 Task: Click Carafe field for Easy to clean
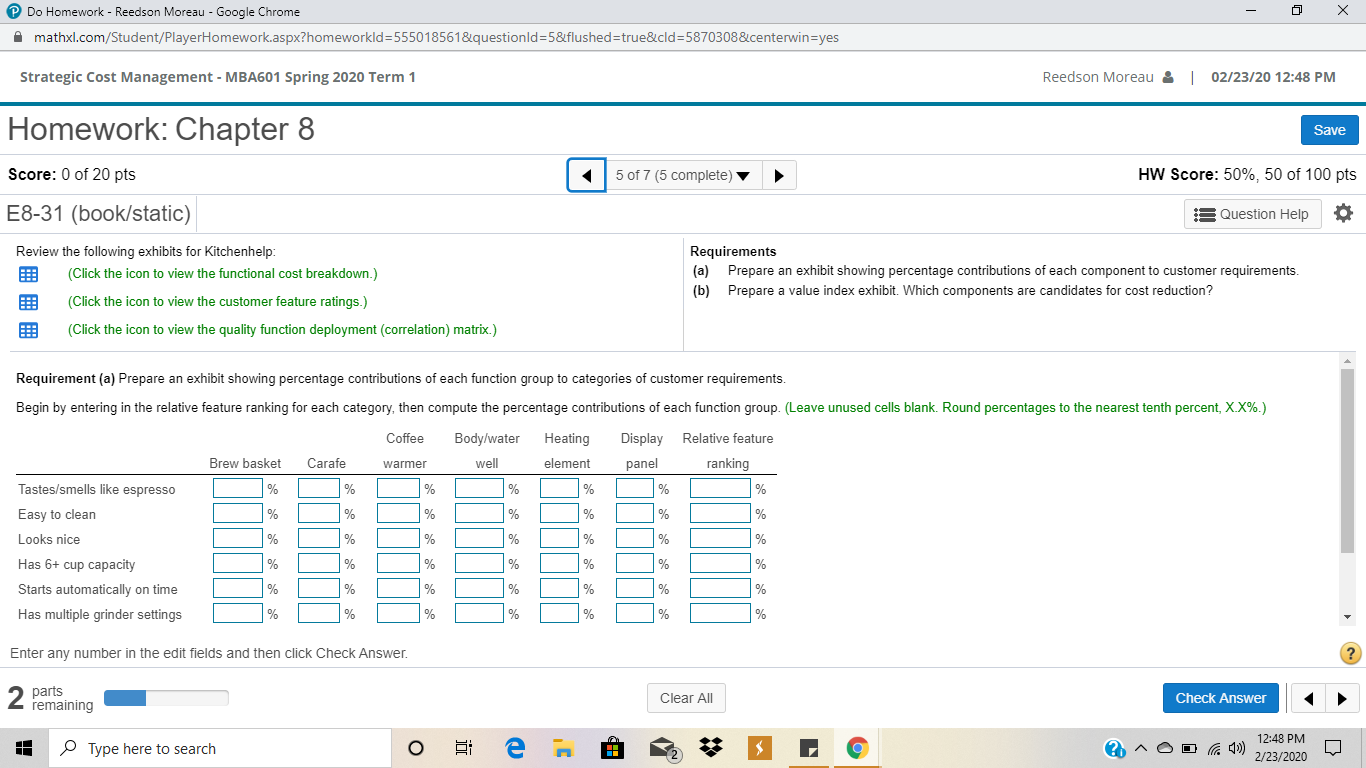319,514
